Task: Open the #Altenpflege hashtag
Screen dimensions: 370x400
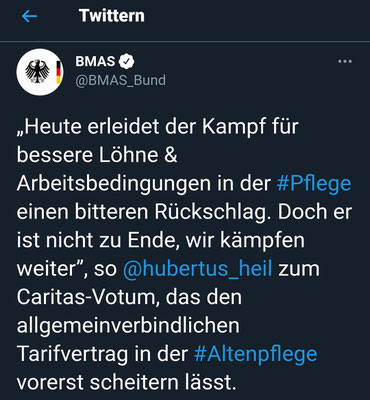Action: 255,354
